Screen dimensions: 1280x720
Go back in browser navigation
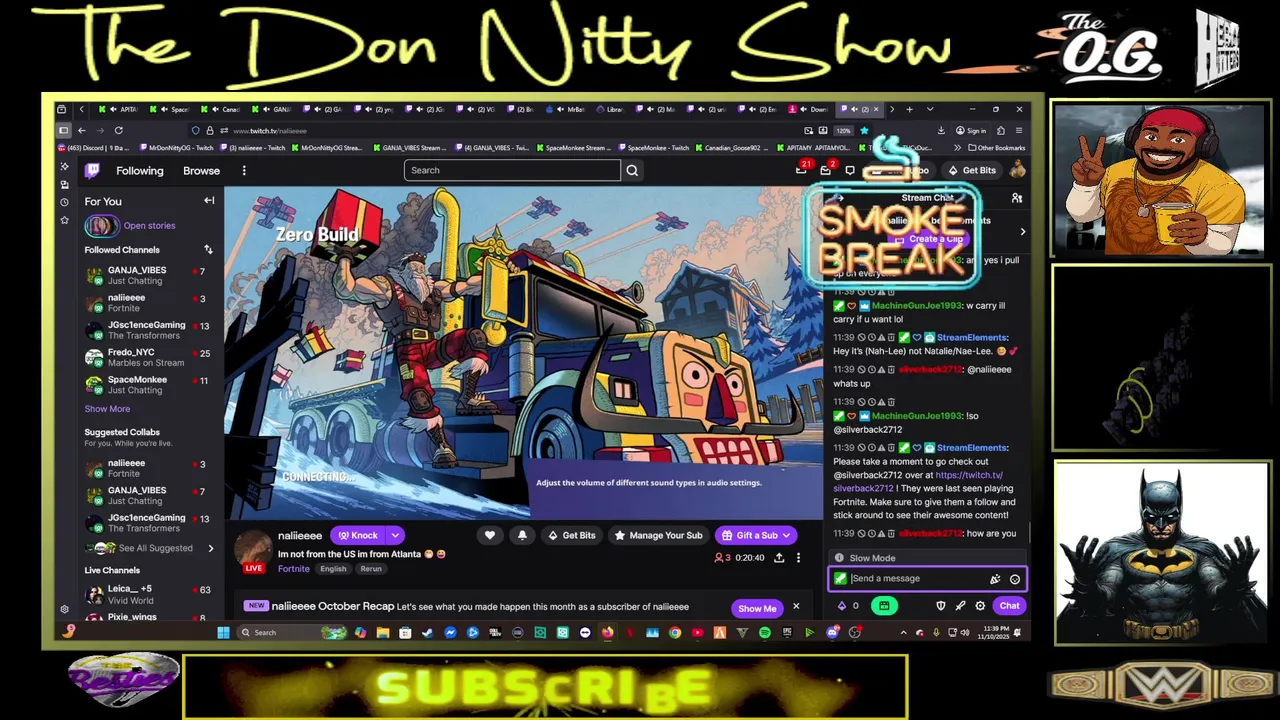coord(81,131)
